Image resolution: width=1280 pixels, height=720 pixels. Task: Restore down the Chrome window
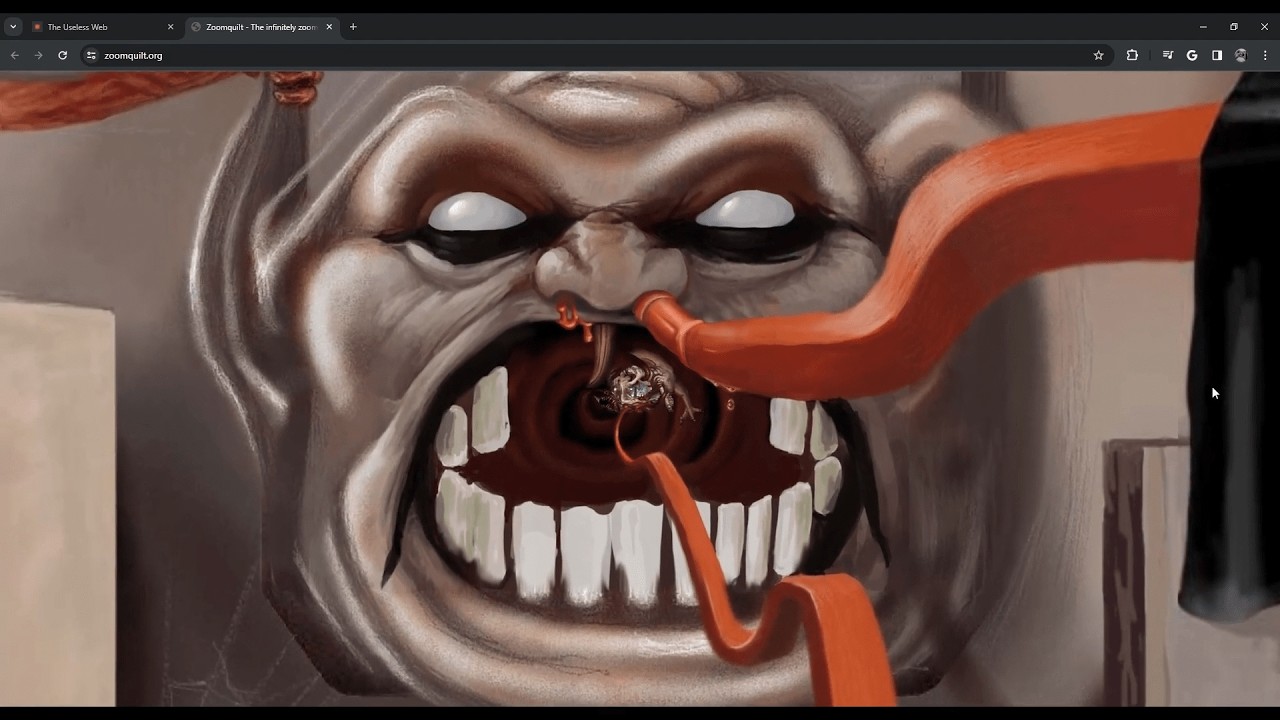pos(1234,27)
